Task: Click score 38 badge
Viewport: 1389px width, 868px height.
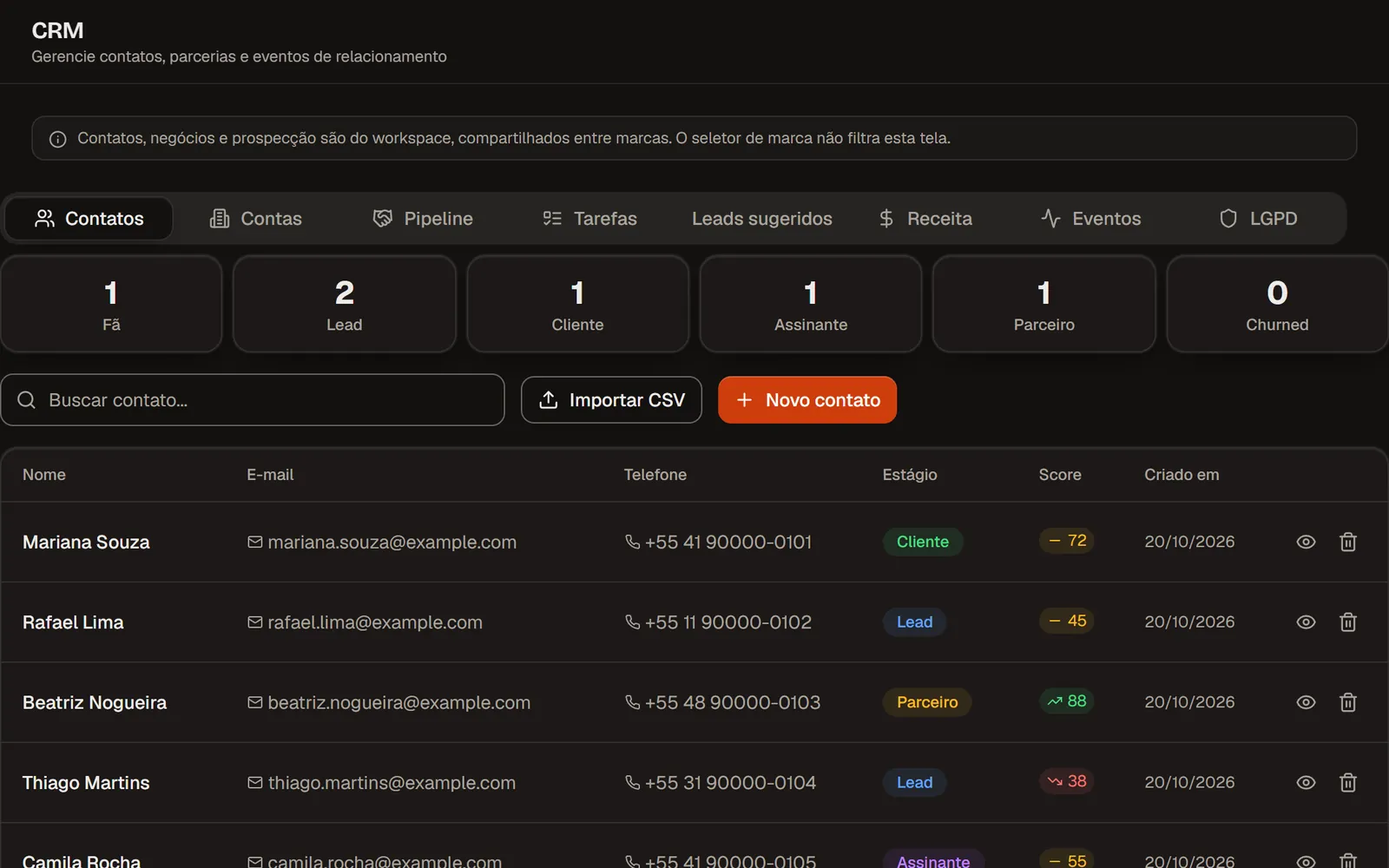Action: tap(1067, 781)
